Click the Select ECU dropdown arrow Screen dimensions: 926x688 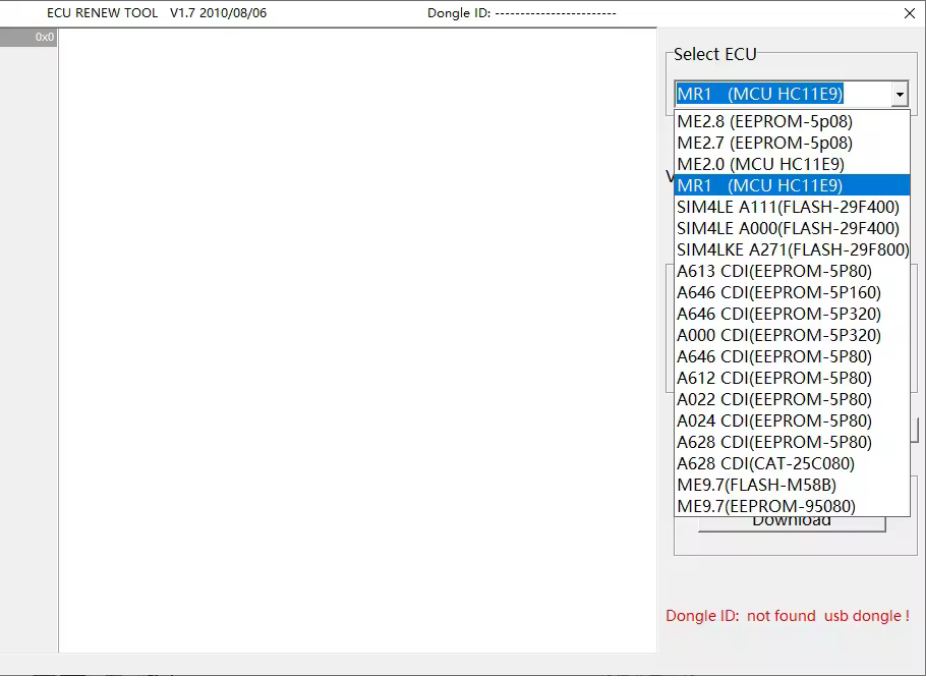899,95
